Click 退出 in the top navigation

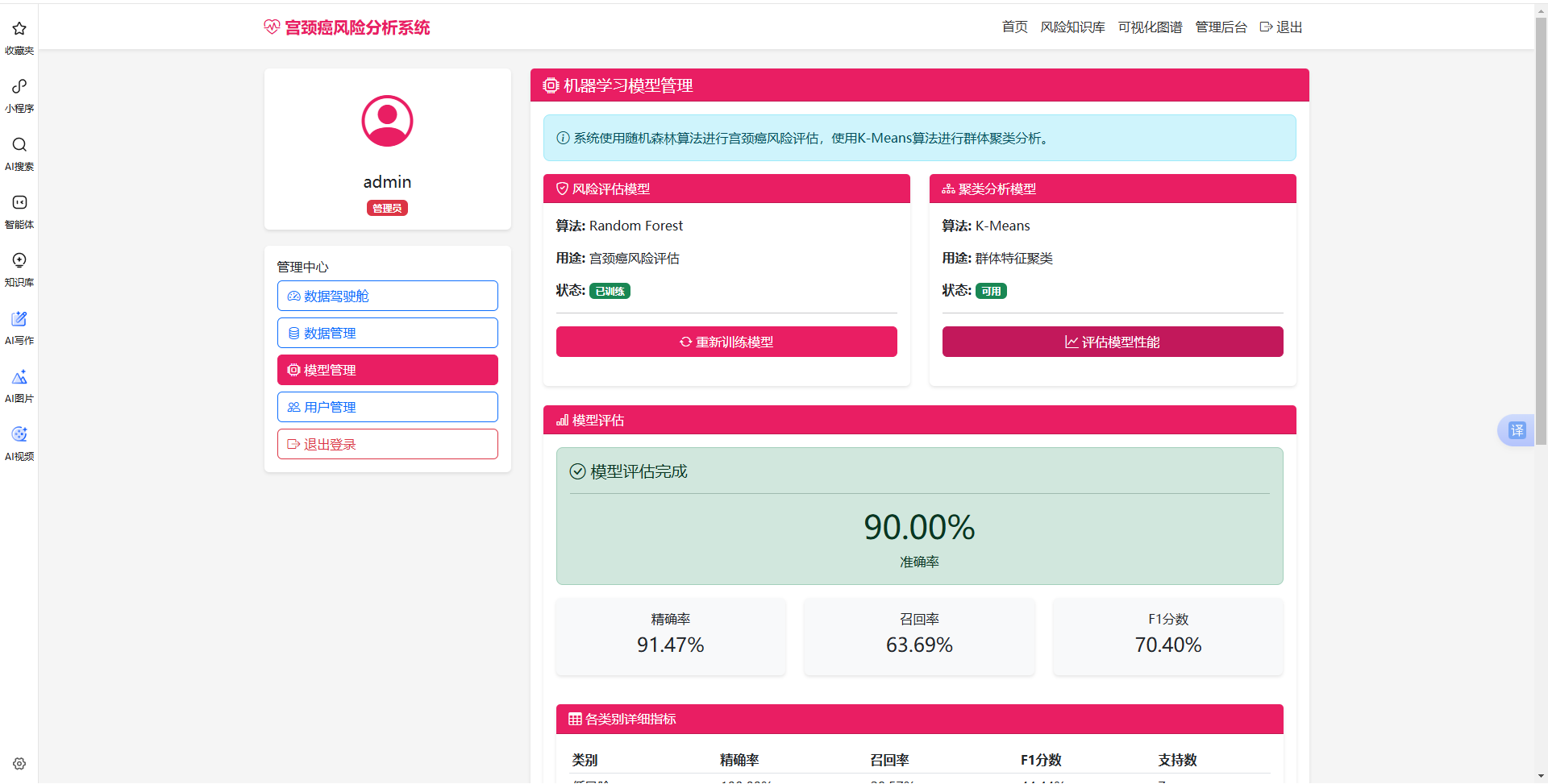1281,27
